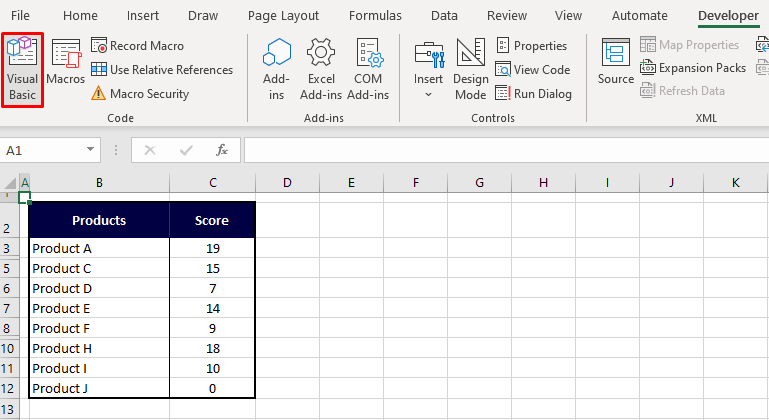Click Run Dialog button
The image size is (769, 420).
(x=534, y=93)
